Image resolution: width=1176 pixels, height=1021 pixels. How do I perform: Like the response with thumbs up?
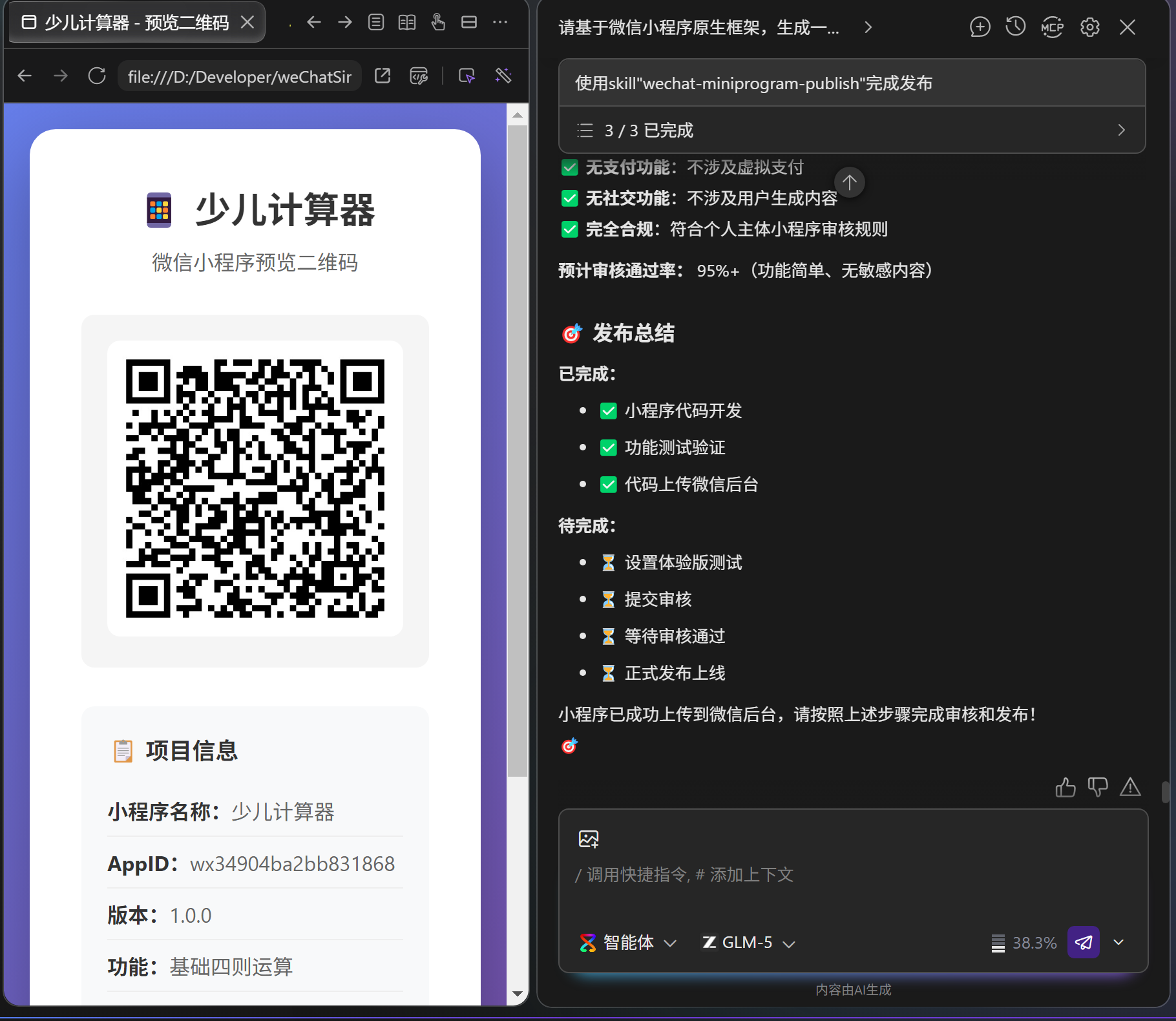tap(1066, 787)
